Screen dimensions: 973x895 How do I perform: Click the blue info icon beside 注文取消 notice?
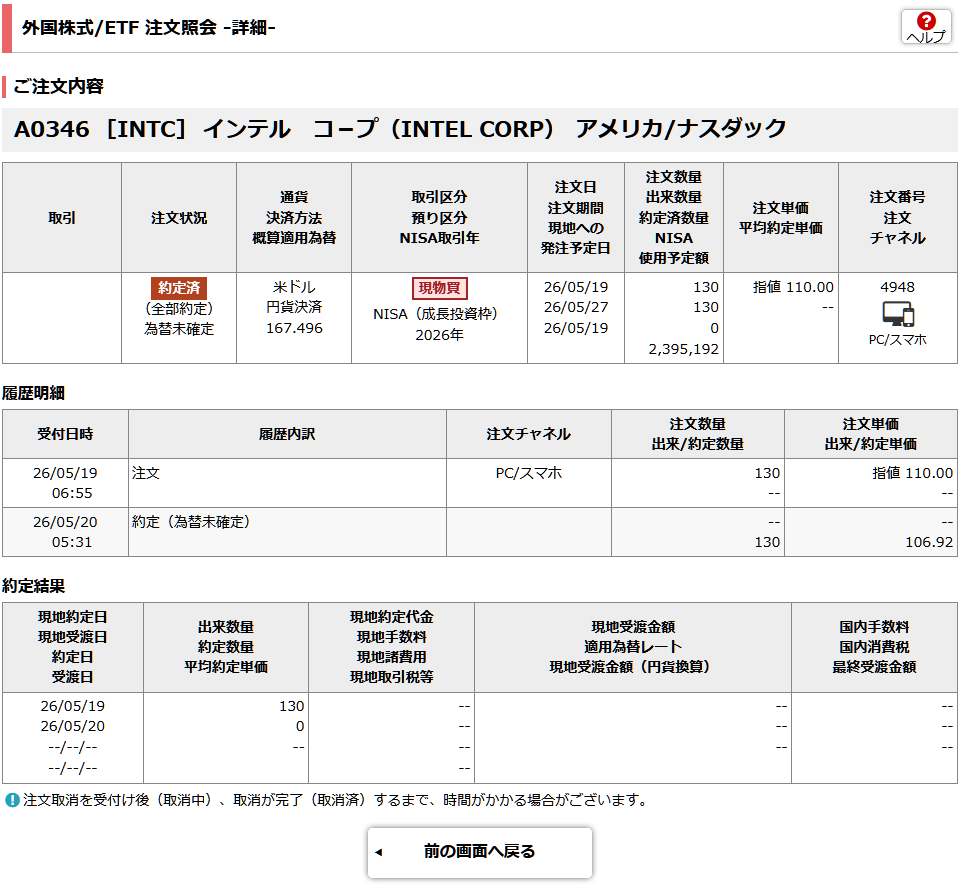(x=12, y=800)
